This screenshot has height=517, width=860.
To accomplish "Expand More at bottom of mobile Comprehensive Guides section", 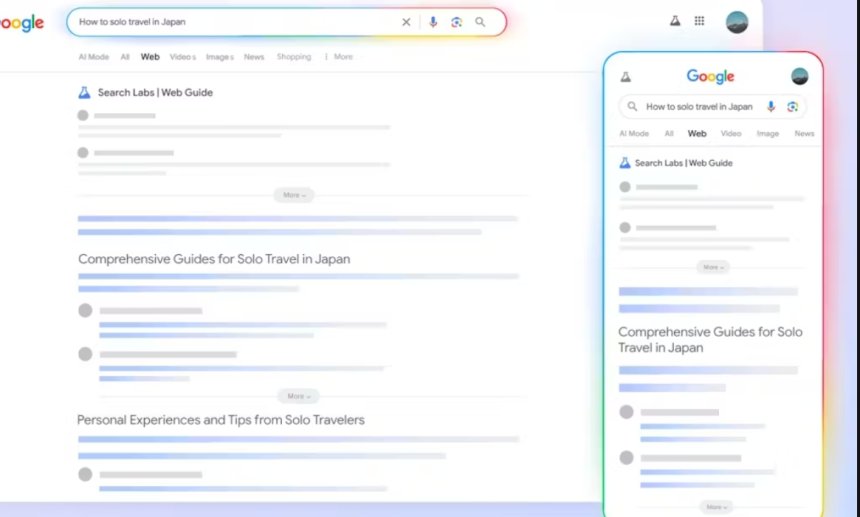I will coord(716,507).
